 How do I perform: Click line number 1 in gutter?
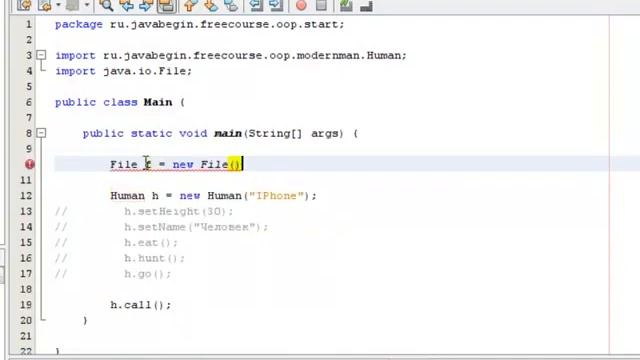29,24
